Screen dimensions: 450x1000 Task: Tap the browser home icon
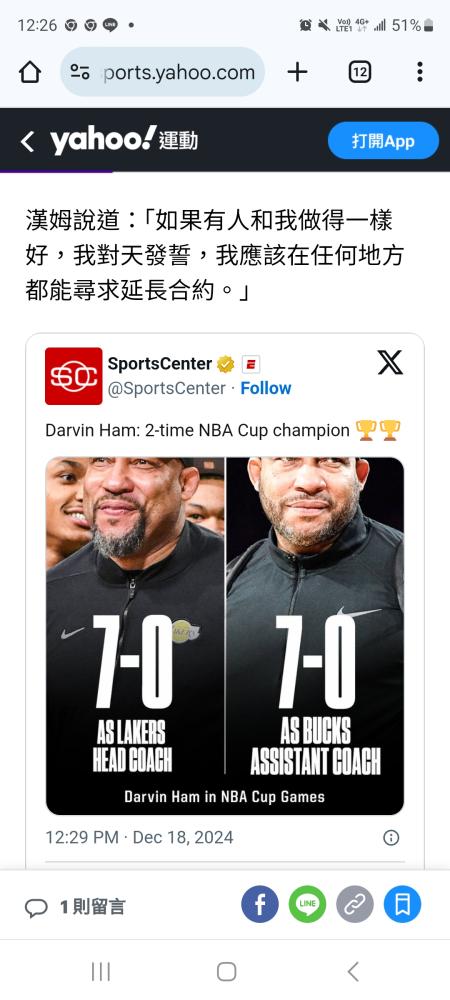(30, 72)
